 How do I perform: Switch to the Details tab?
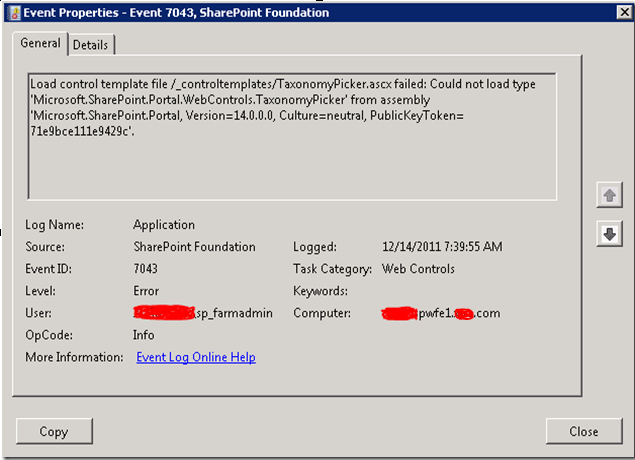[91, 45]
